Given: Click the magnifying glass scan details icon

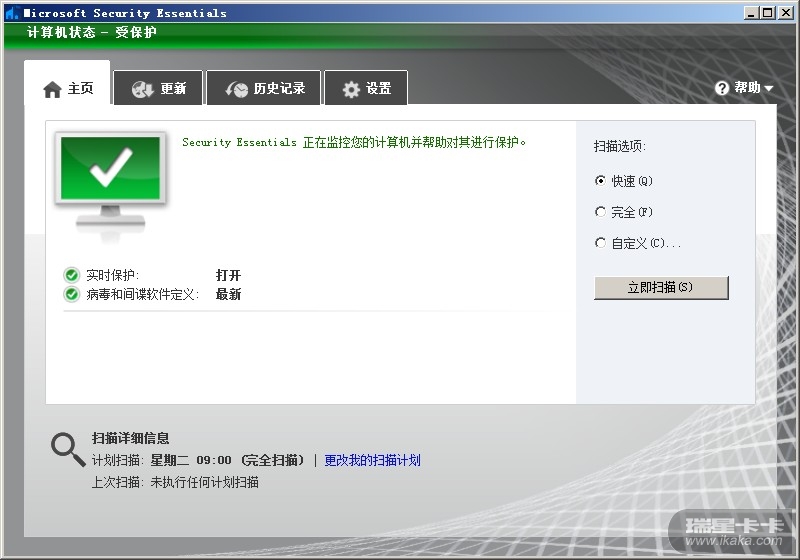Looking at the screenshot, I should tap(68, 449).
